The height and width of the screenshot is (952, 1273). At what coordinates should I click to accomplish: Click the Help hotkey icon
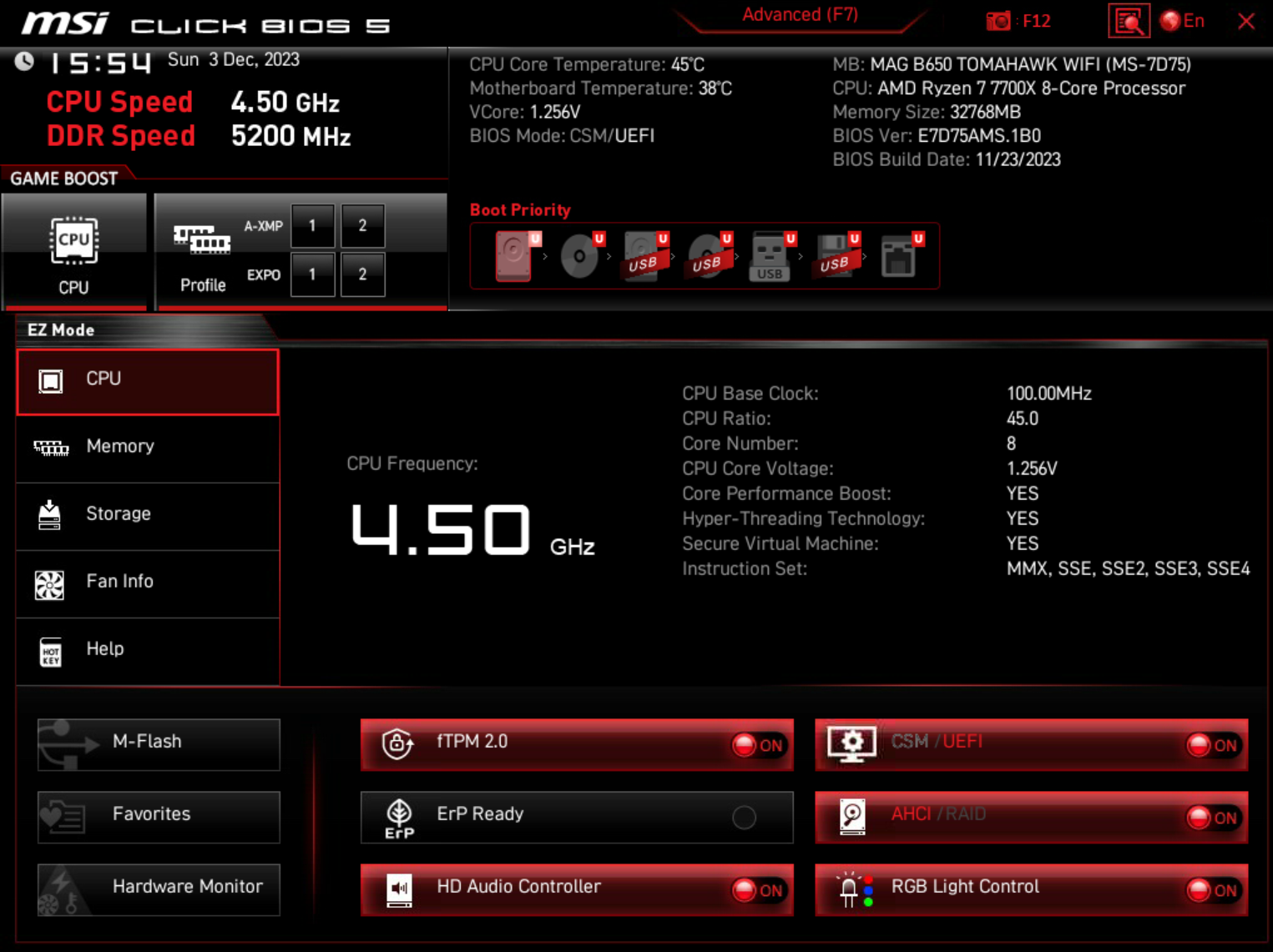pos(50,652)
